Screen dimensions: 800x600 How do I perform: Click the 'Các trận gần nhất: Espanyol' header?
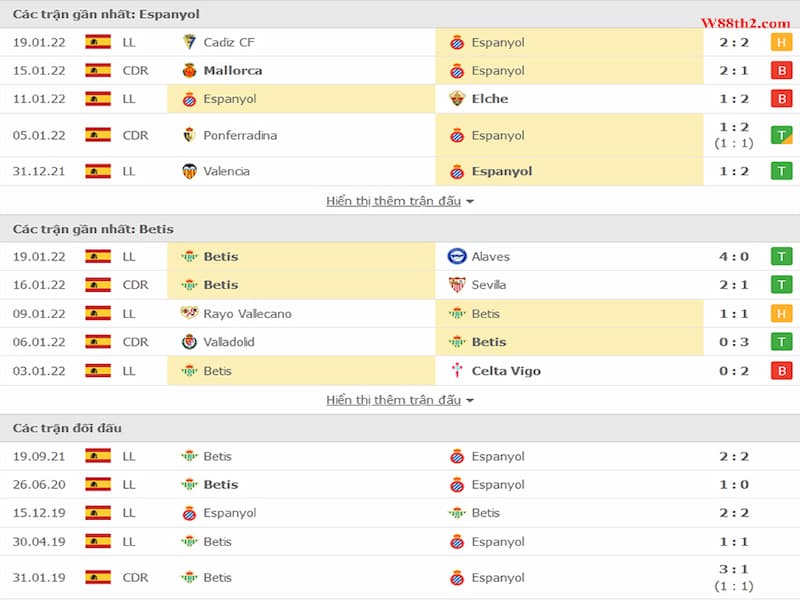point(106,14)
